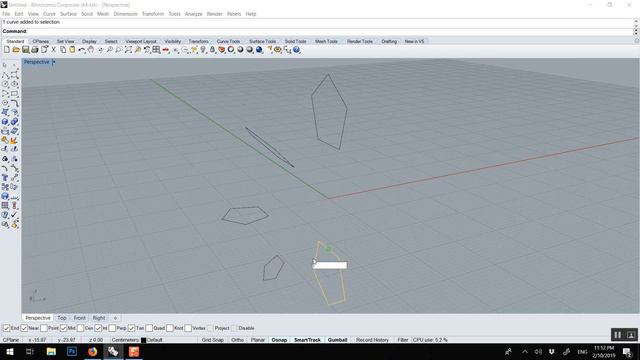This screenshot has width=640, height=360.
Task: Select the Explode tool in sidebar
Action: click(x=15, y=140)
